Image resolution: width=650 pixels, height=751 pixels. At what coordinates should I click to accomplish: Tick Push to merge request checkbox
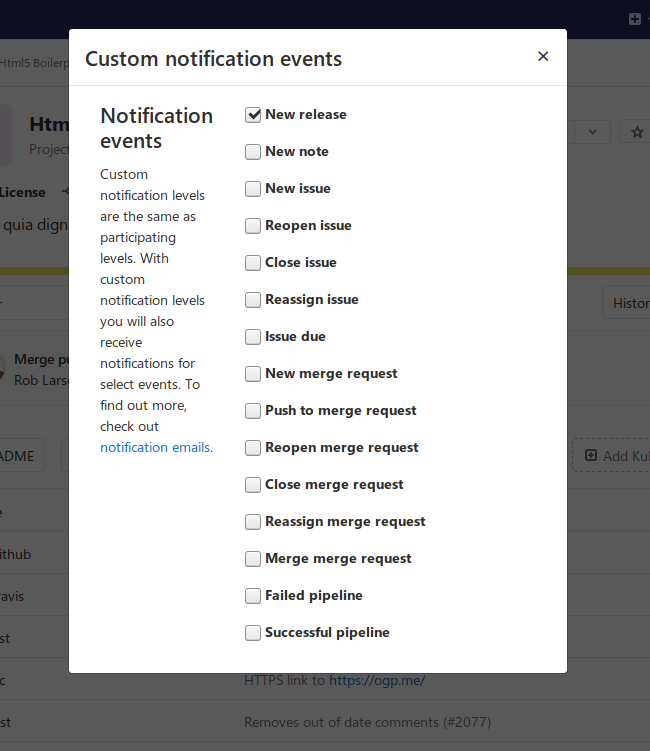point(253,411)
